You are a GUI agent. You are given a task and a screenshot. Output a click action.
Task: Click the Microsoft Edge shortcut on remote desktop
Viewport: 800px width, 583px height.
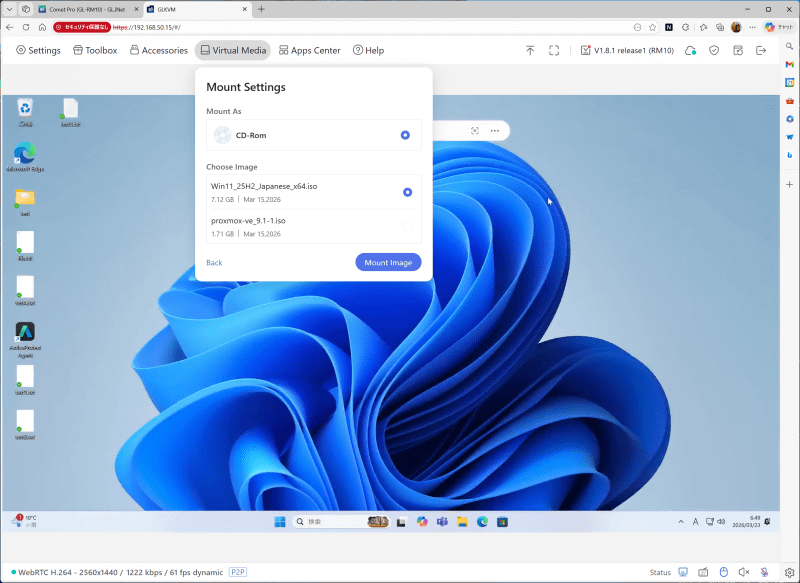(25, 157)
